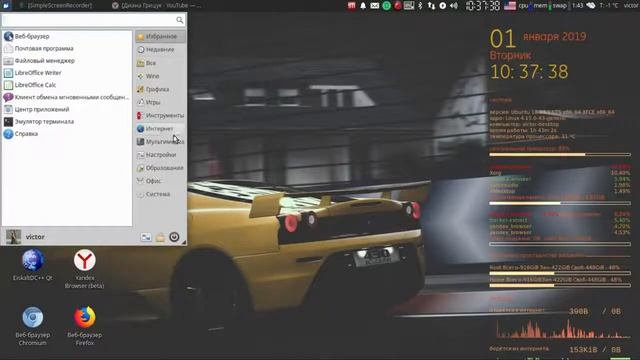Open Chromium web browser desktop icon
The height and width of the screenshot is (360, 640).
tap(33, 326)
